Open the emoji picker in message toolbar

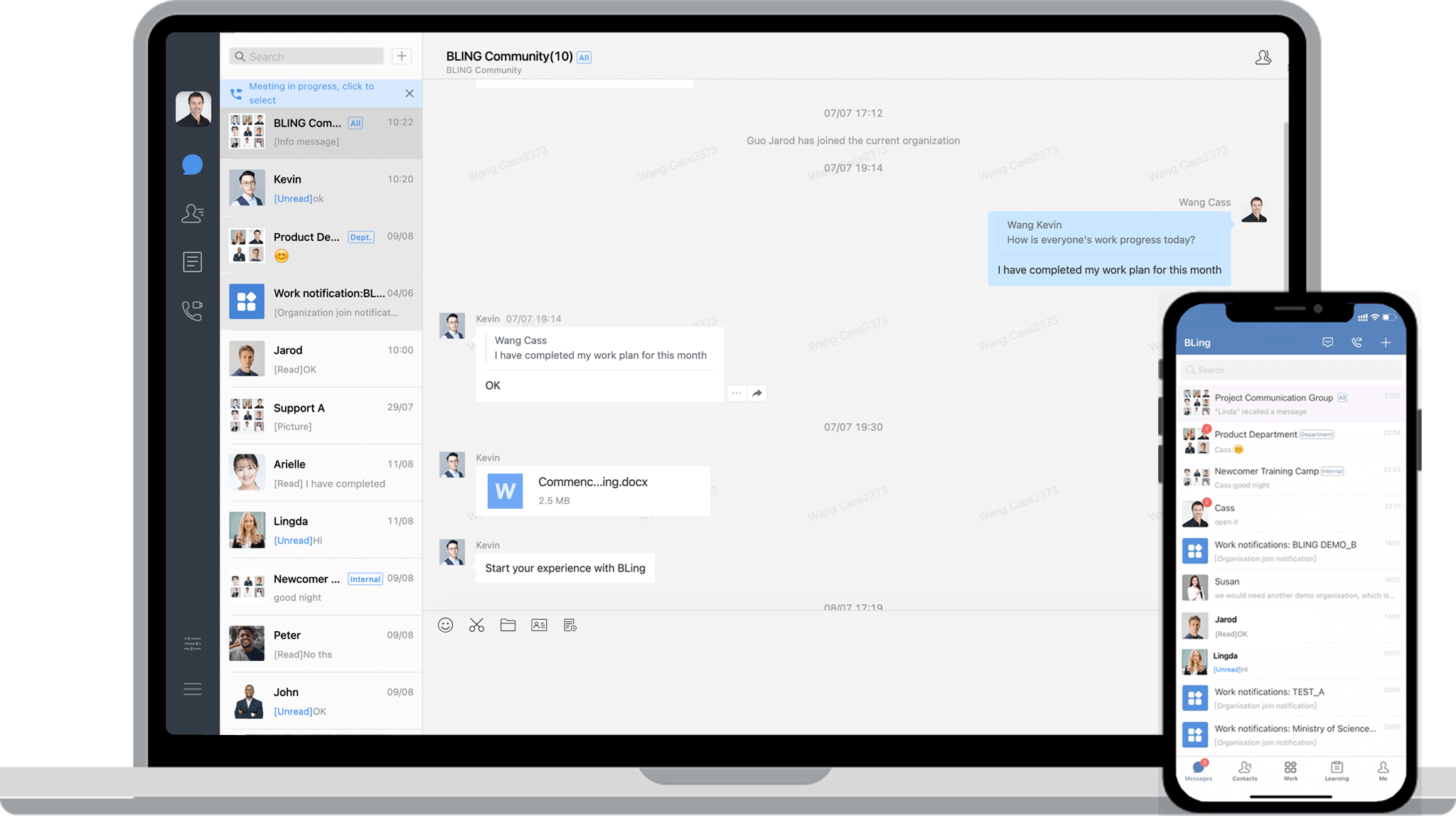pos(446,625)
